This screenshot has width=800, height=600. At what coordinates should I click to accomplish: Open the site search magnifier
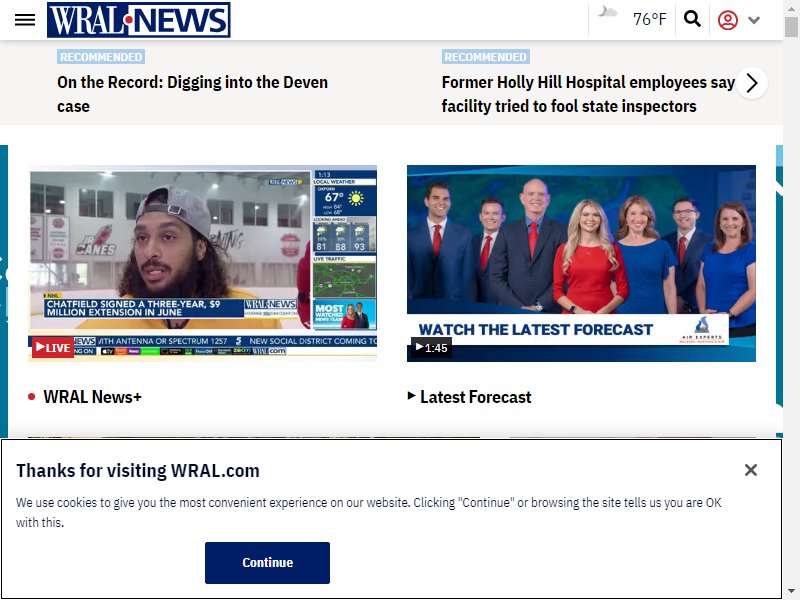click(x=692, y=19)
